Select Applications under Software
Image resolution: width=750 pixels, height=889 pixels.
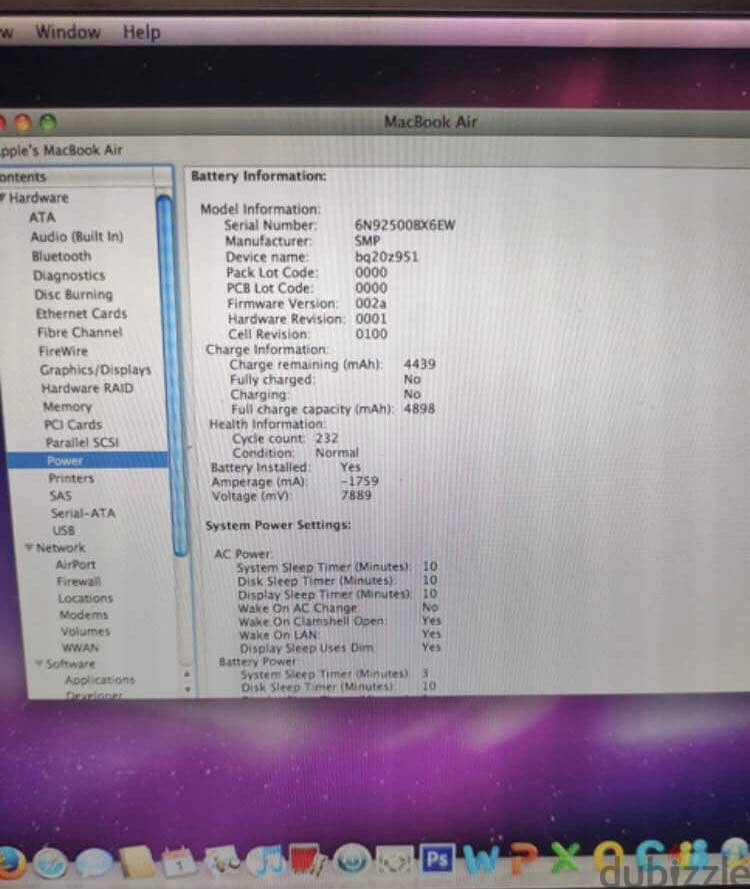coord(100,679)
